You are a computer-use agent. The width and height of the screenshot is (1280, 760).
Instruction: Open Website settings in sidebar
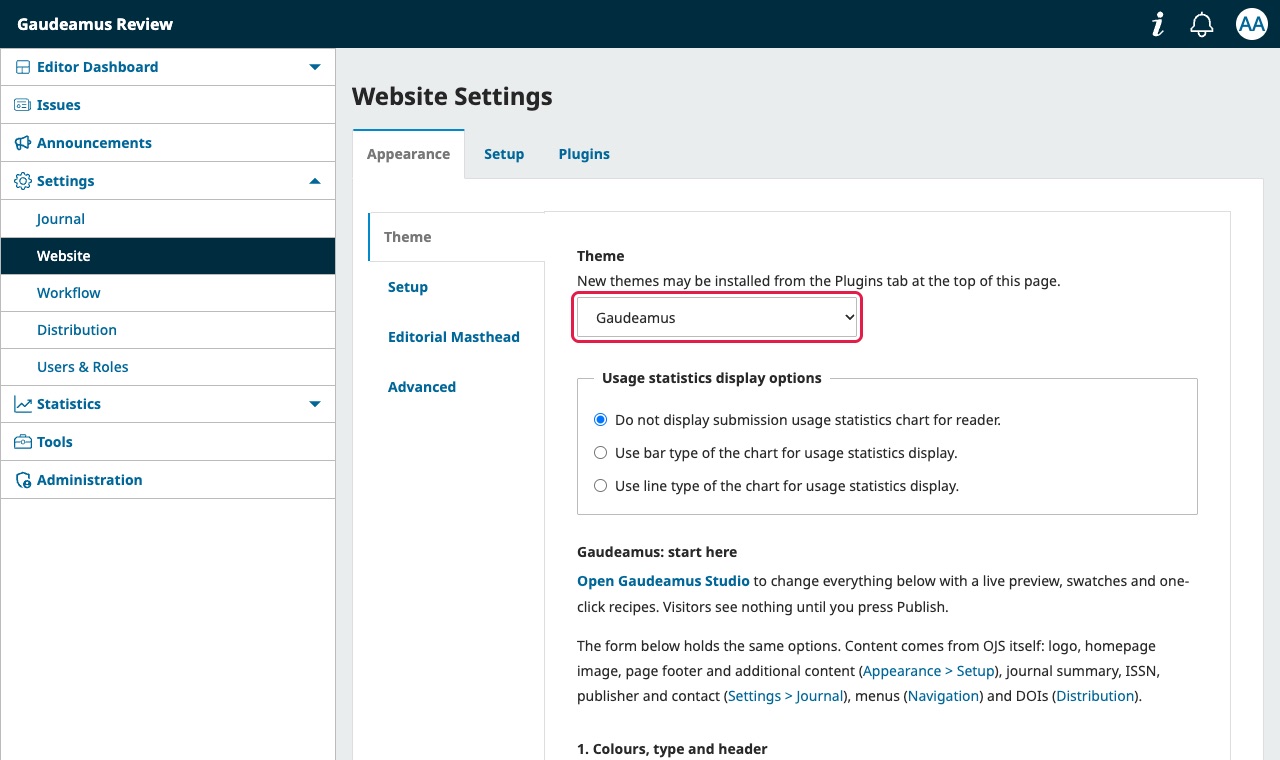point(168,256)
